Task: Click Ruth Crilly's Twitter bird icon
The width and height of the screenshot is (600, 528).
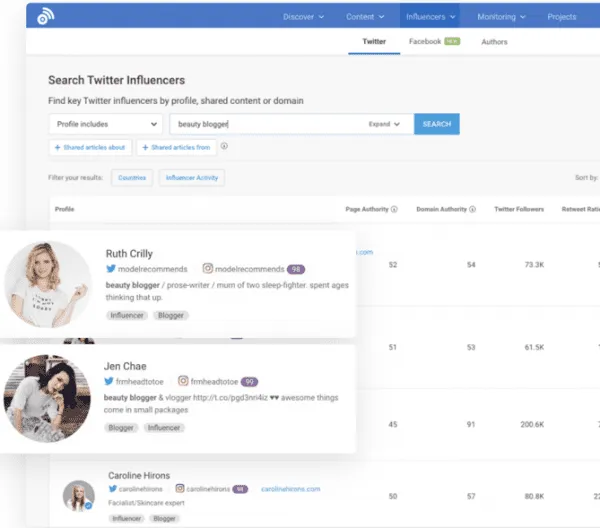Action: tap(111, 269)
